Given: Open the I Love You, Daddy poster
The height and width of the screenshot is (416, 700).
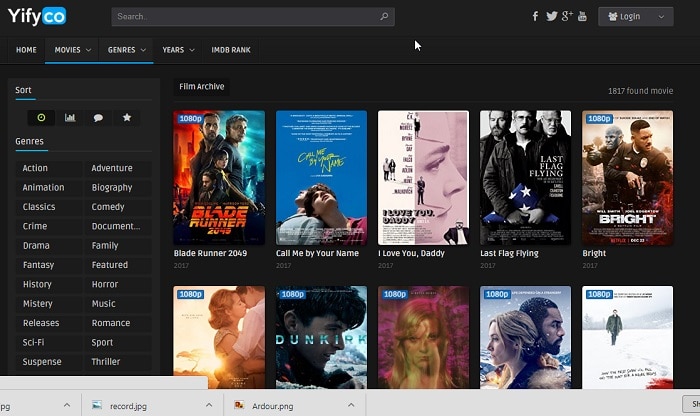Looking at the screenshot, I should 424,178.
